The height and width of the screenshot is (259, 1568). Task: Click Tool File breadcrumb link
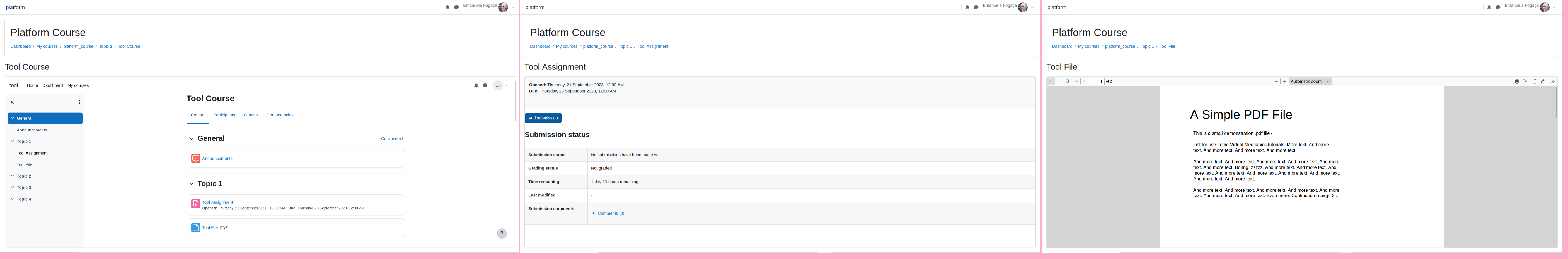click(1167, 46)
